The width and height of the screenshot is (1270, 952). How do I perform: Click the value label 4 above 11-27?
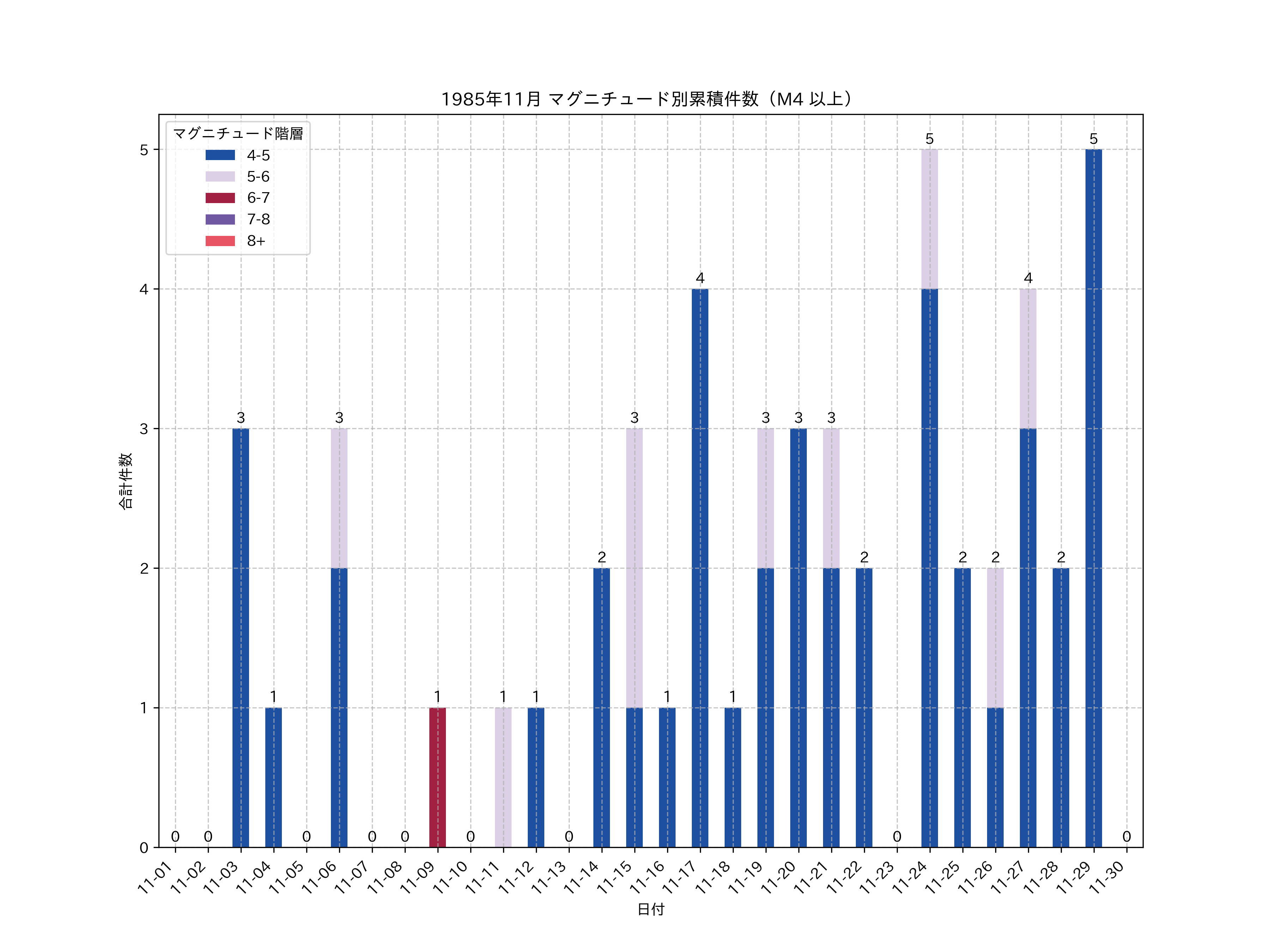(x=1028, y=278)
